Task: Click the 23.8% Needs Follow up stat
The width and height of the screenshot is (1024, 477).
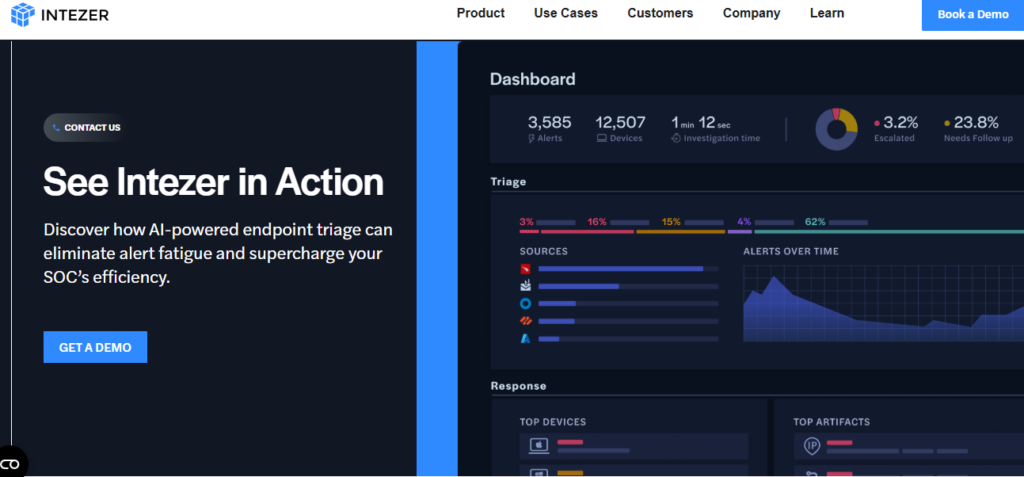Action: click(x=978, y=128)
